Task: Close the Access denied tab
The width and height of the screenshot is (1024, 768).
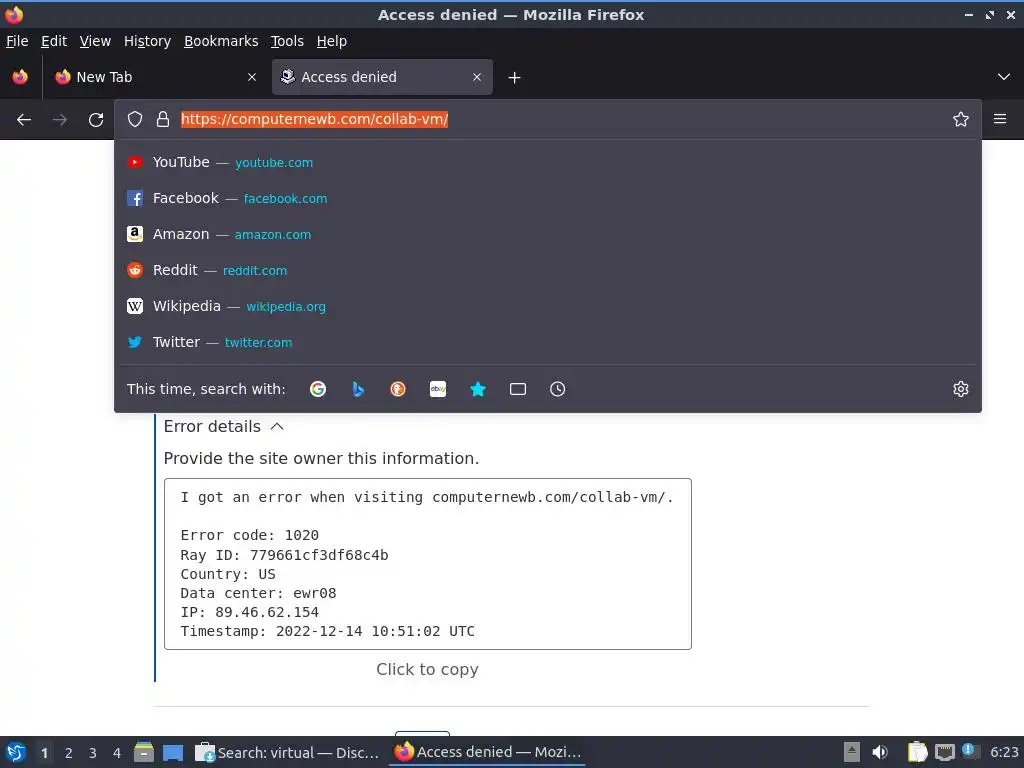Action: pos(477,77)
